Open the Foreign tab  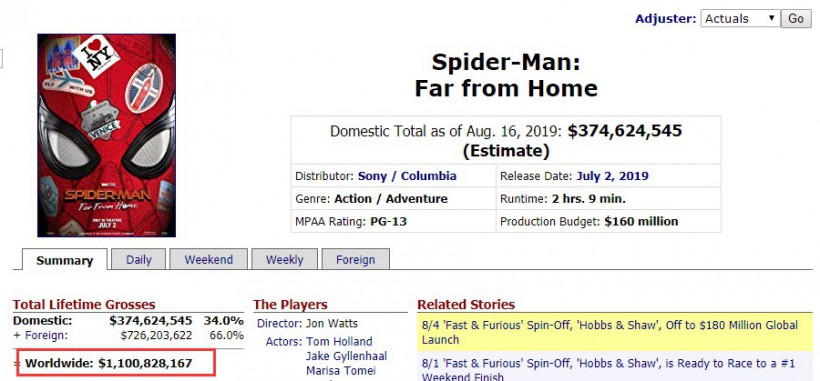(356, 259)
